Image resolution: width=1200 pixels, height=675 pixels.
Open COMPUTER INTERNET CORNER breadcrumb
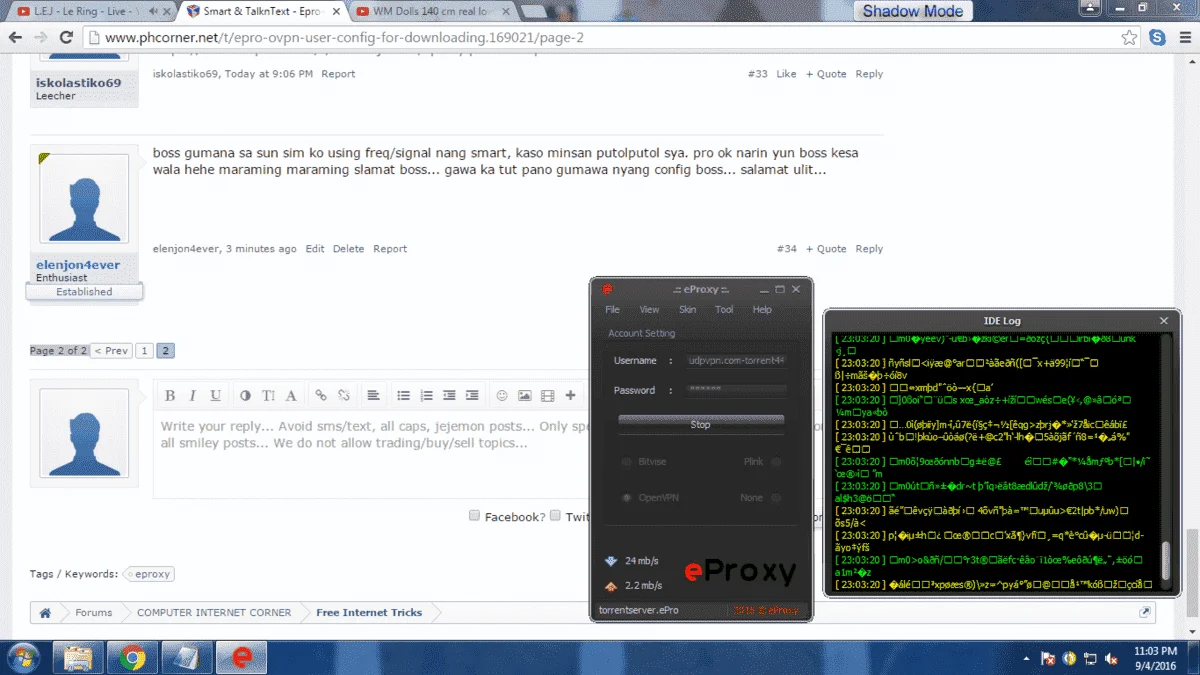214,612
